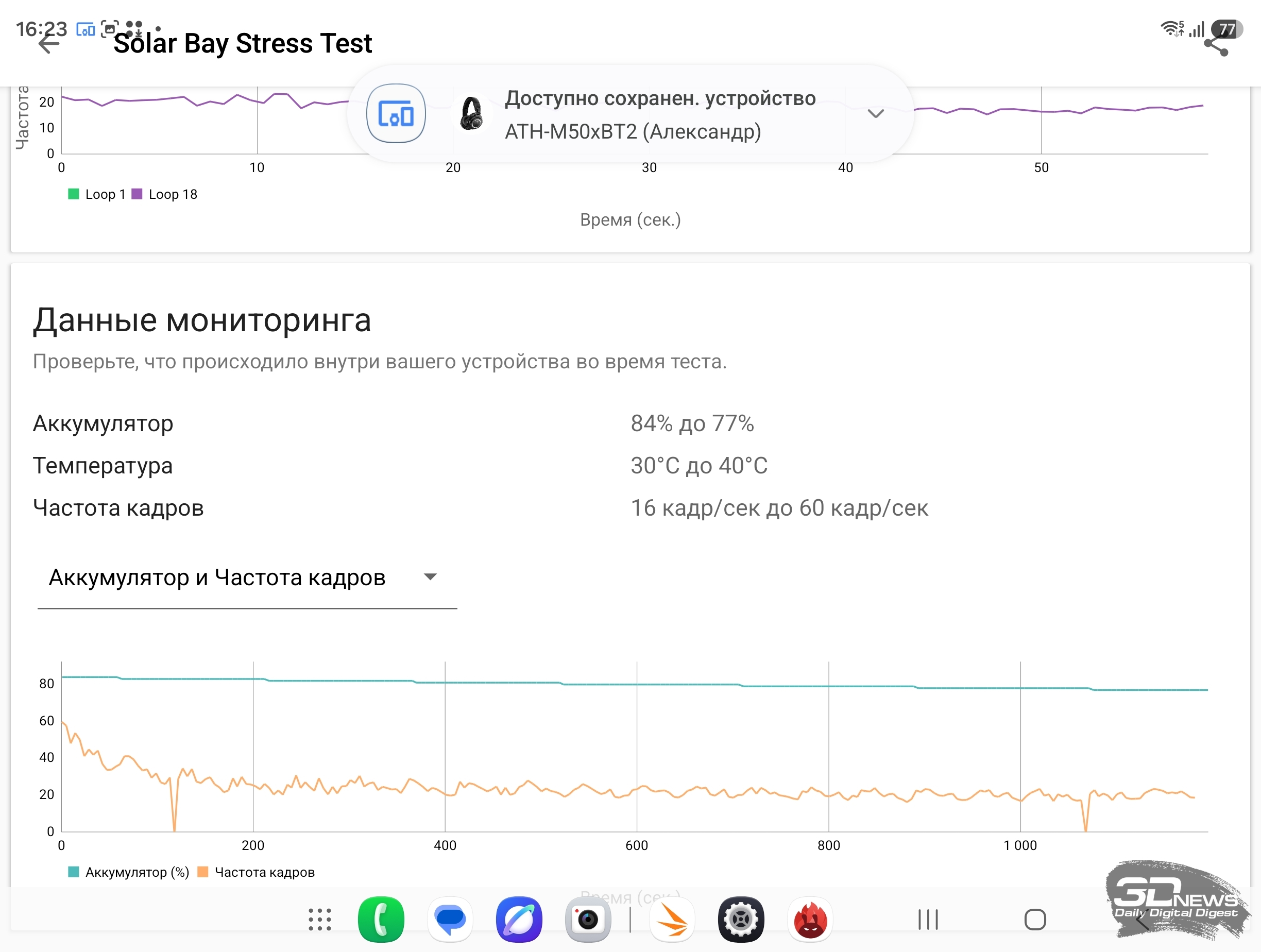Go back using the arrow icon
Viewport: 1261px width, 952px height.
pos(49,43)
